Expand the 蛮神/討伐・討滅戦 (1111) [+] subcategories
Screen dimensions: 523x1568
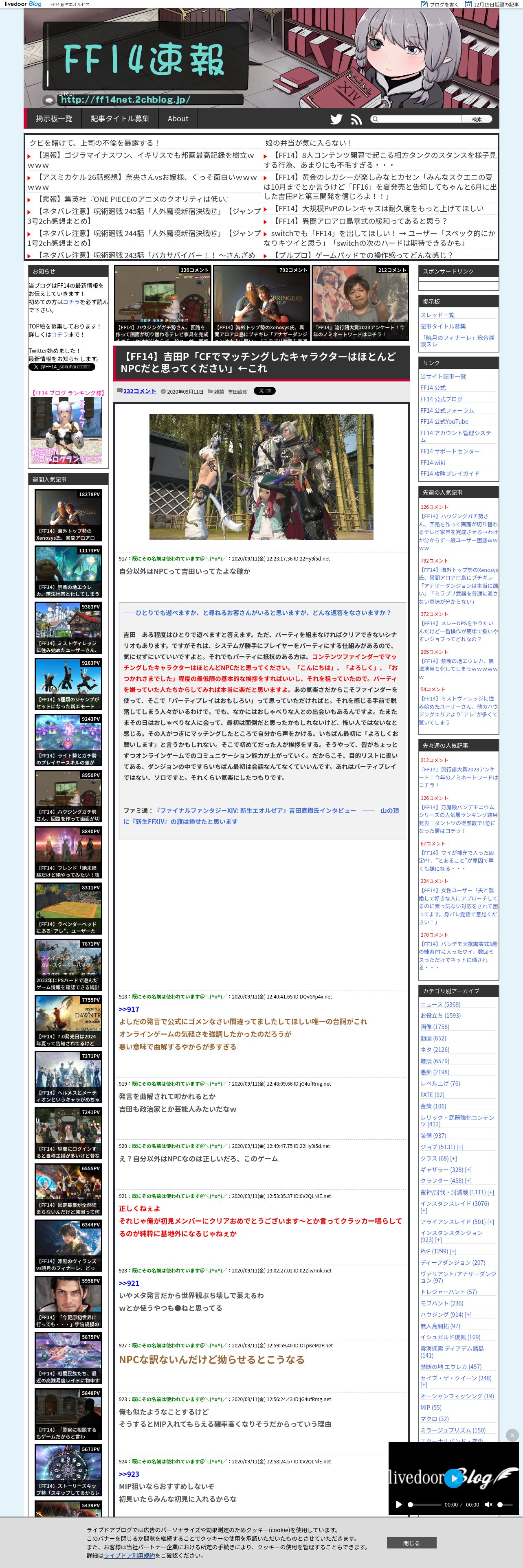point(491,1192)
